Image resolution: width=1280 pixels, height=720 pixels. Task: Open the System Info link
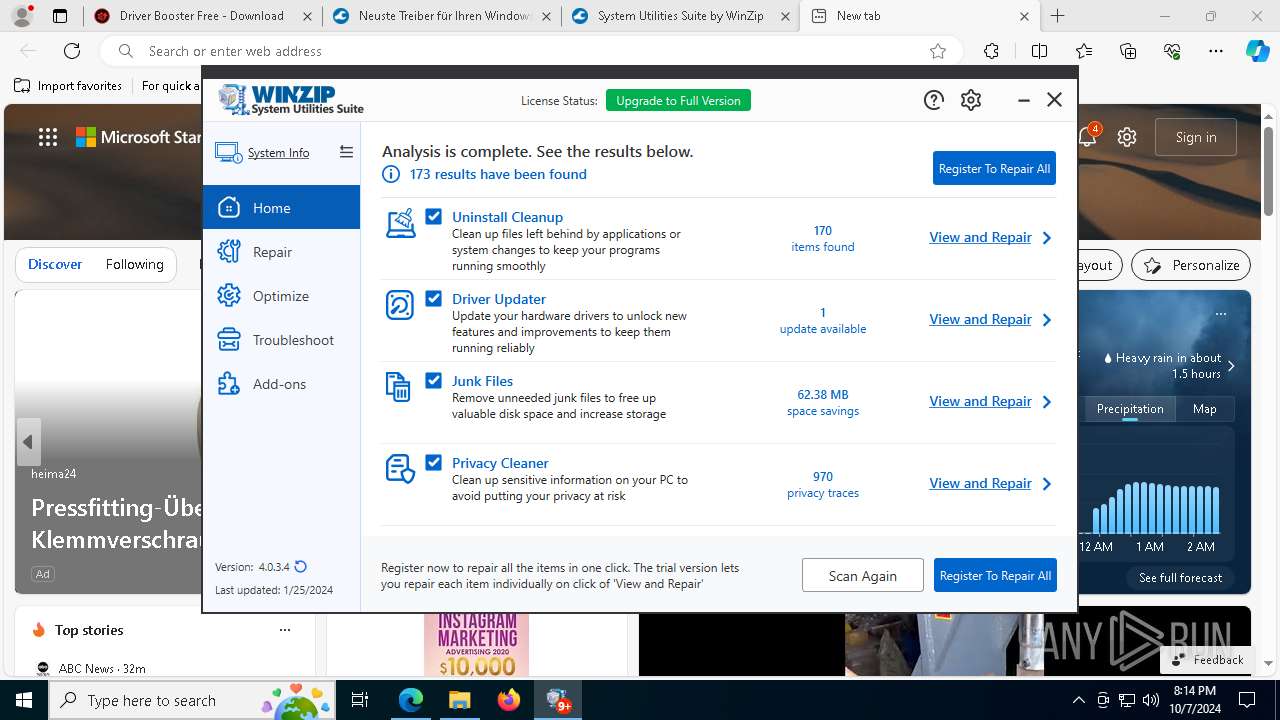278,153
